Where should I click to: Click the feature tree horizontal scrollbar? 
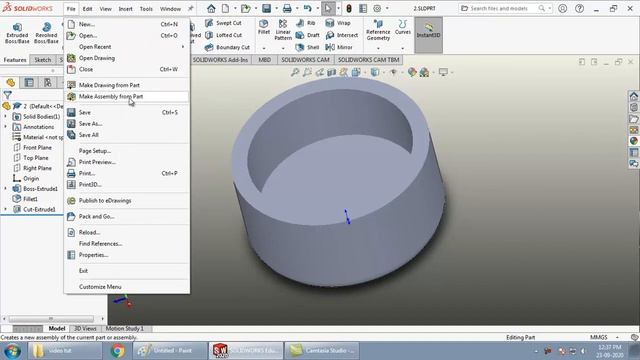point(51,319)
